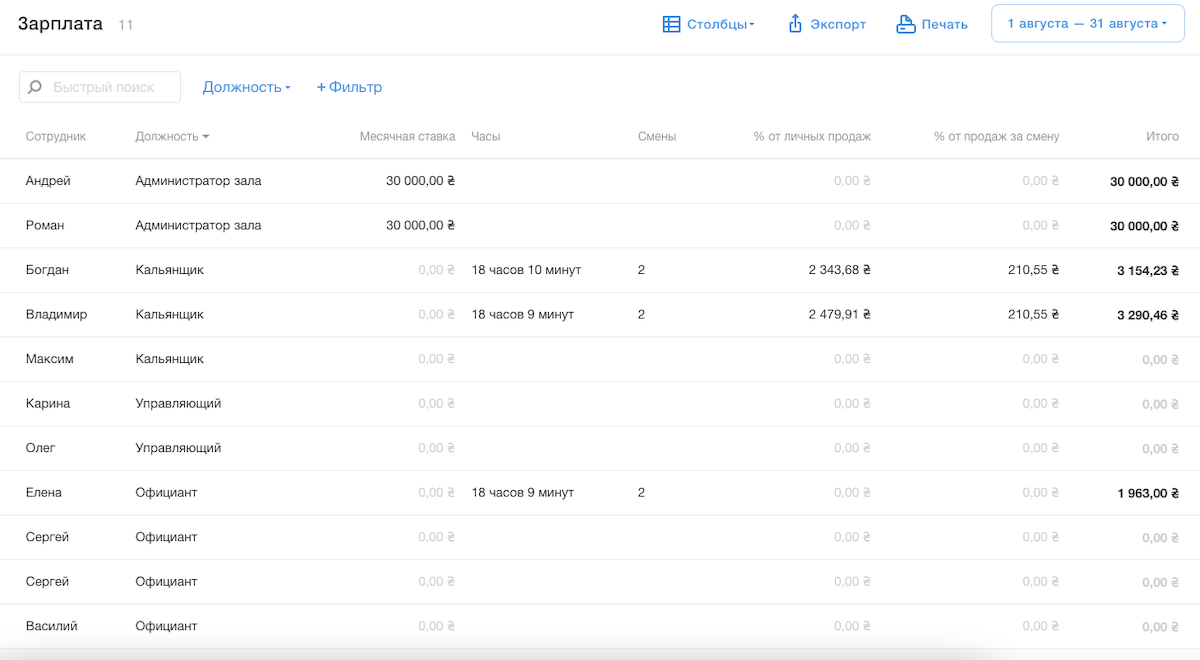Sort by the Должность column header
Image resolution: width=1200 pixels, height=660 pixels.
172,136
